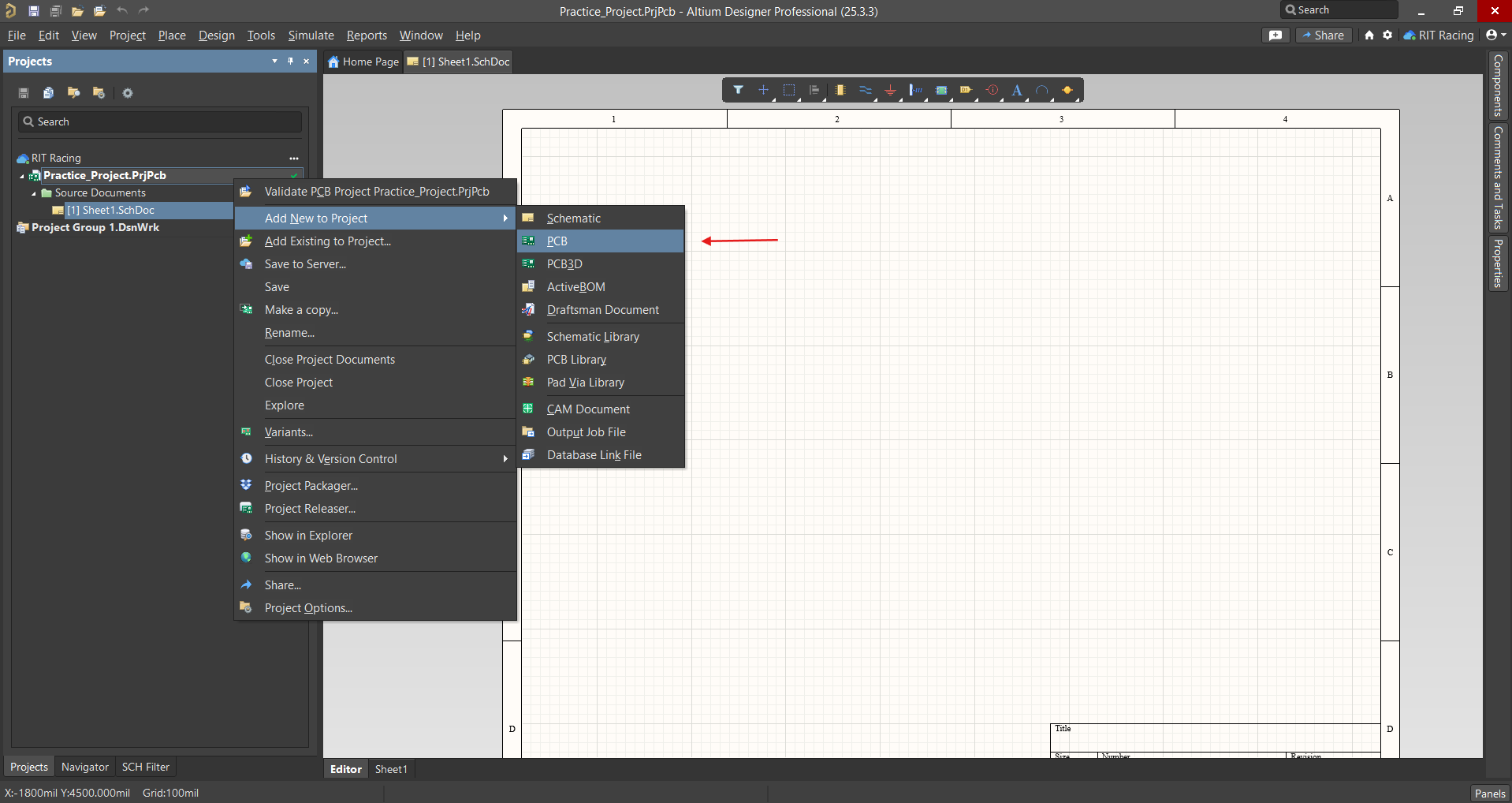
Task: Select the Place Sheet Symbol tool
Action: point(941,90)
